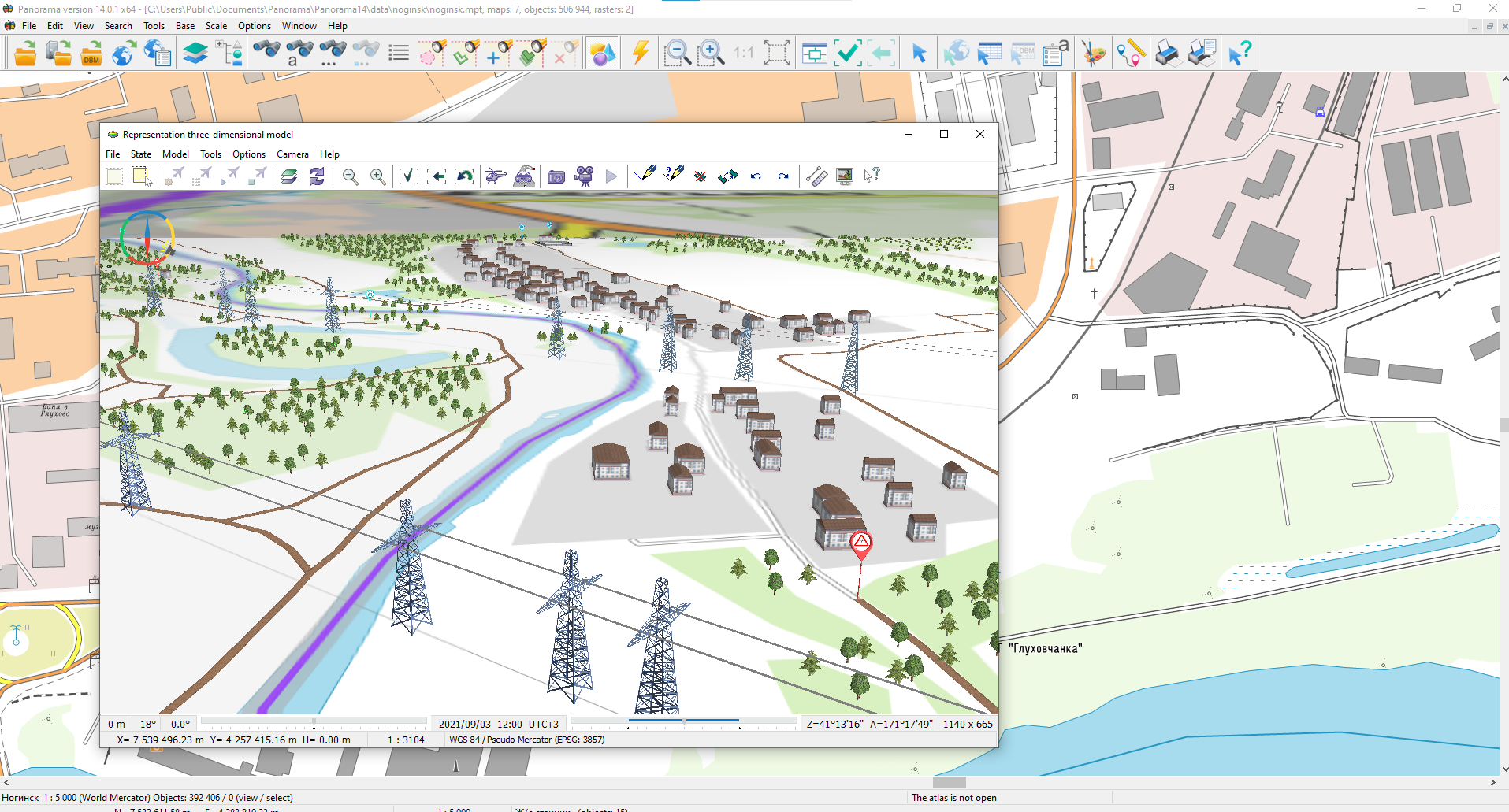Select the ruler measurement tool in 3D window
This screenshot has width=1509, height=812.
pyautogui.click(x=817, y=176)
